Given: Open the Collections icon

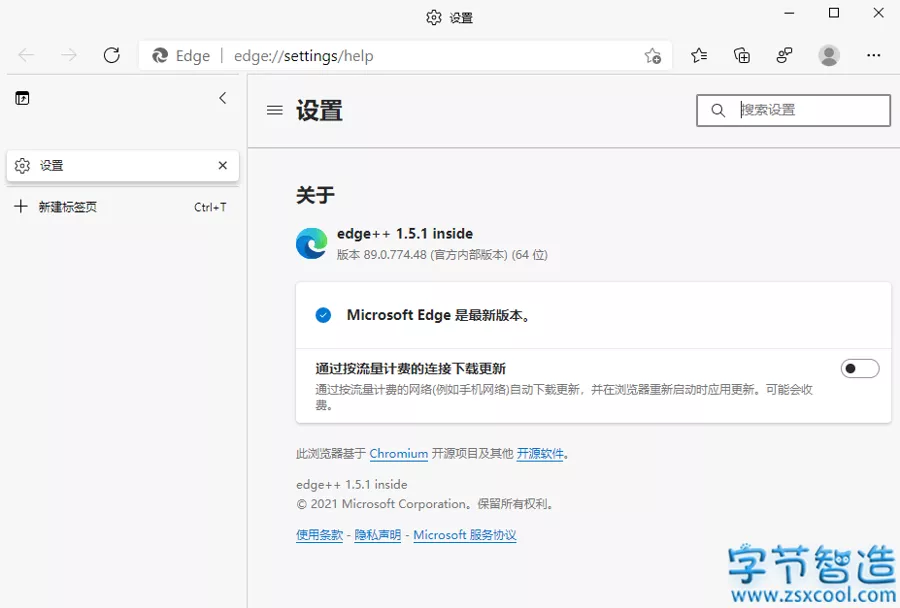Looking at the screenshot, I should tap(742, 55).
